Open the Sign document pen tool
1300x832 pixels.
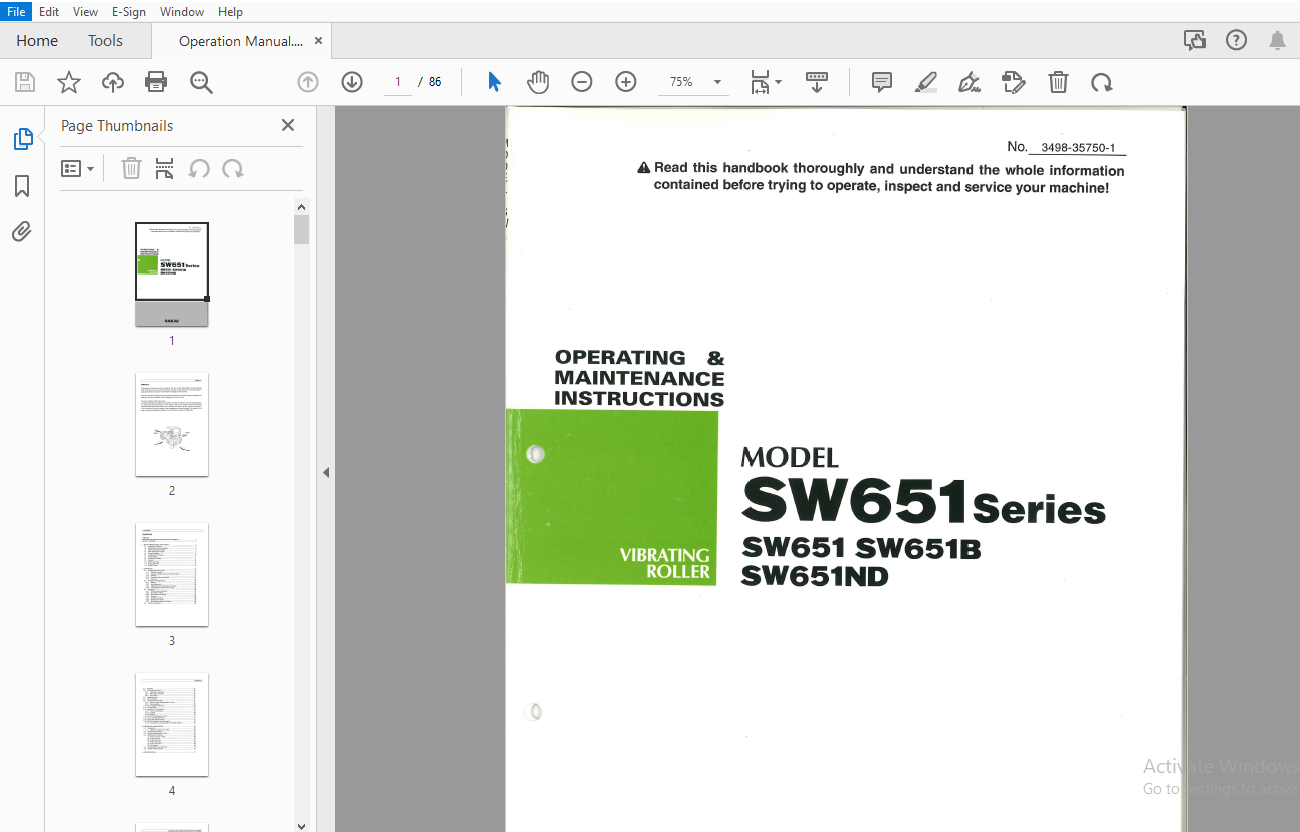point(969,82)
